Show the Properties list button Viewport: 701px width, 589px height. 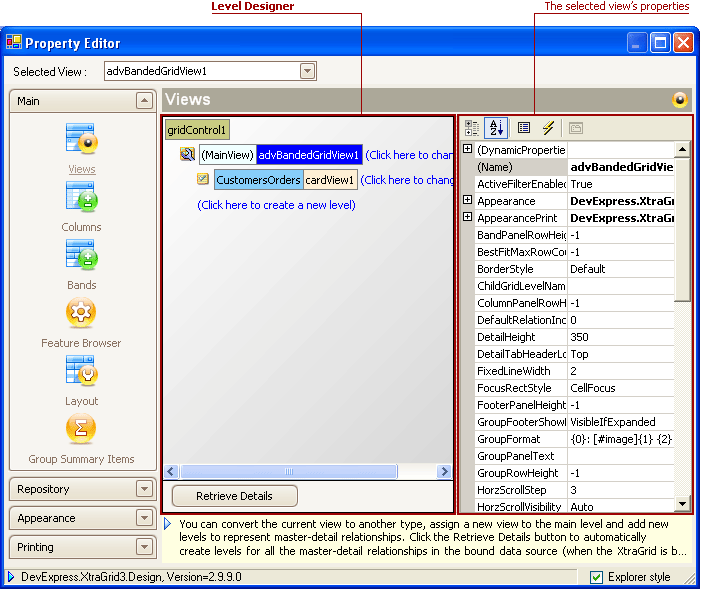coord(524,128)
